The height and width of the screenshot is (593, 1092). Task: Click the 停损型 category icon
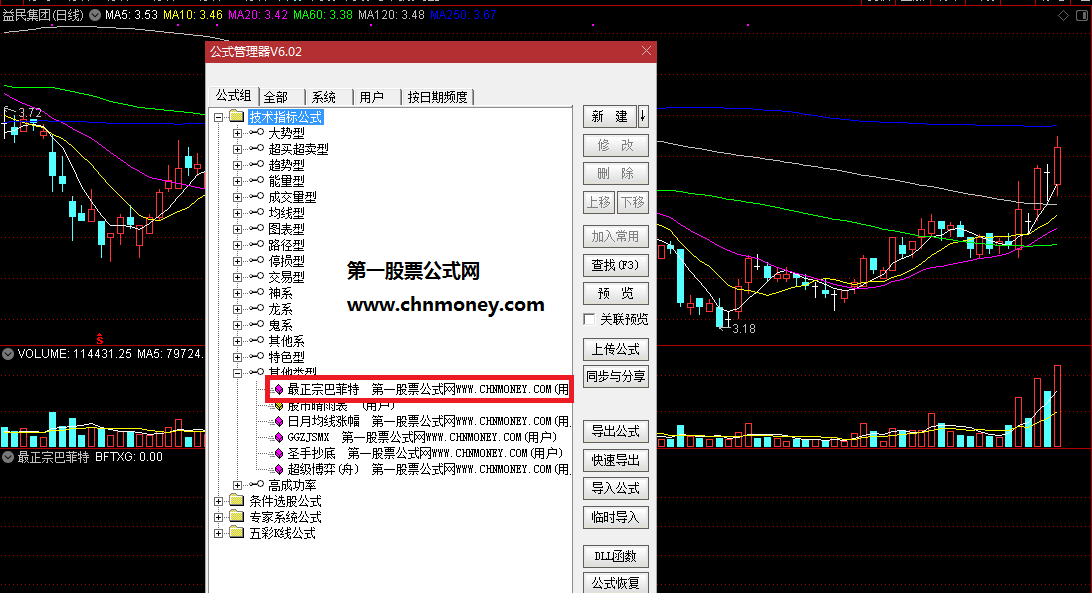pyautogui.click(x=256, y=261)
